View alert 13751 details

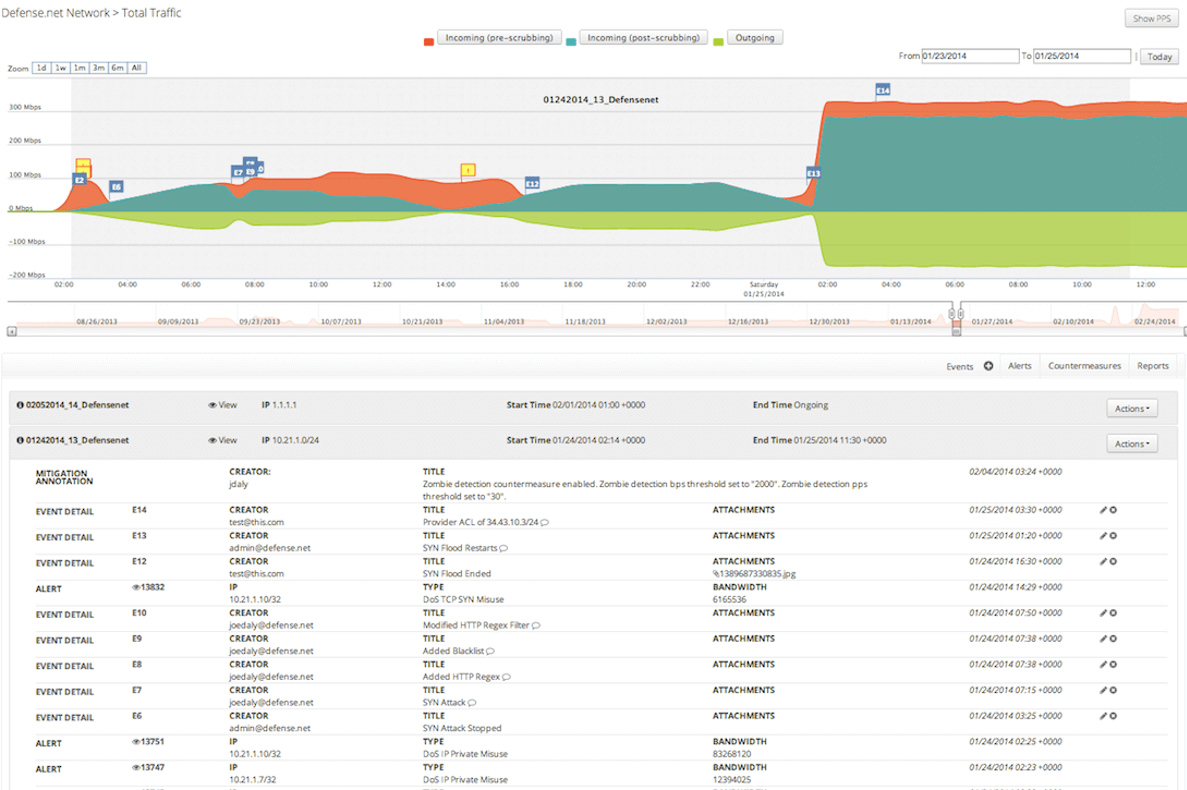tap(148, 742)
